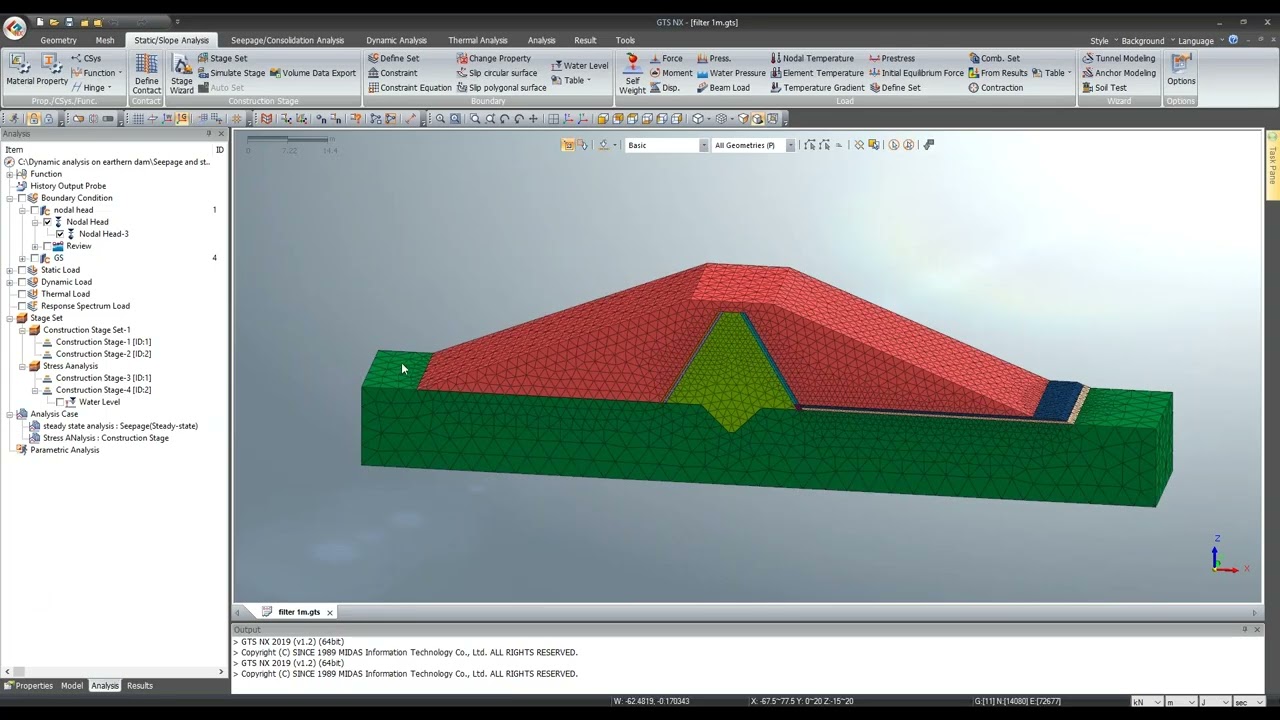Toggle the Review checkbox
Image resolution: width=1280 pixels, height=720 pixels.
pos(46,246)
